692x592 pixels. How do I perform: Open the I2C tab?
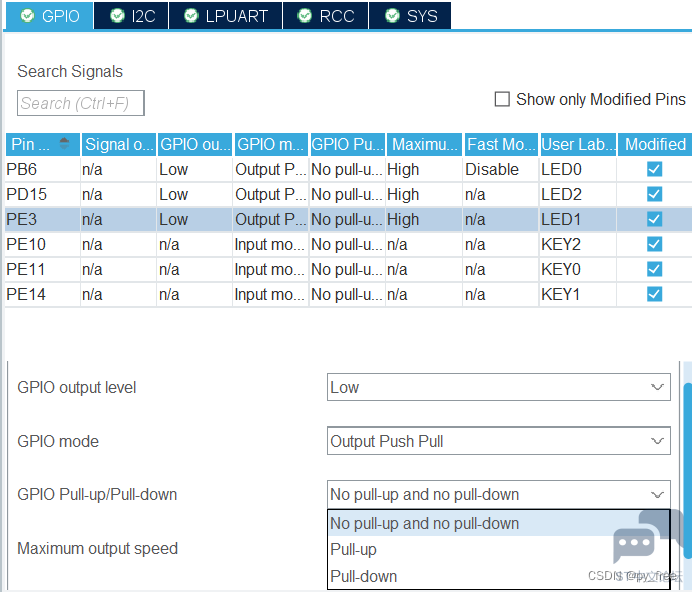132,16
